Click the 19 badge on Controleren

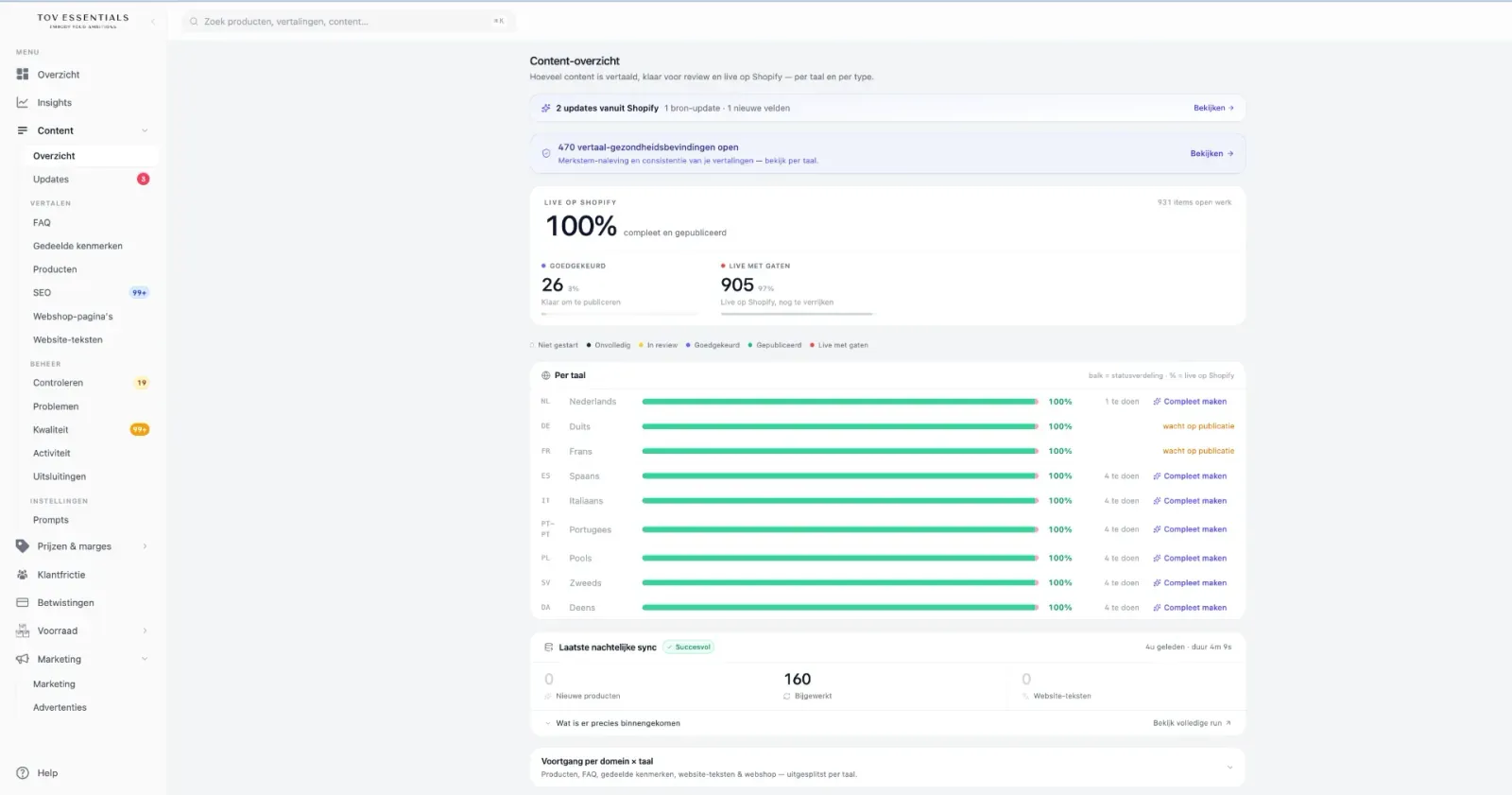(142, 383)
